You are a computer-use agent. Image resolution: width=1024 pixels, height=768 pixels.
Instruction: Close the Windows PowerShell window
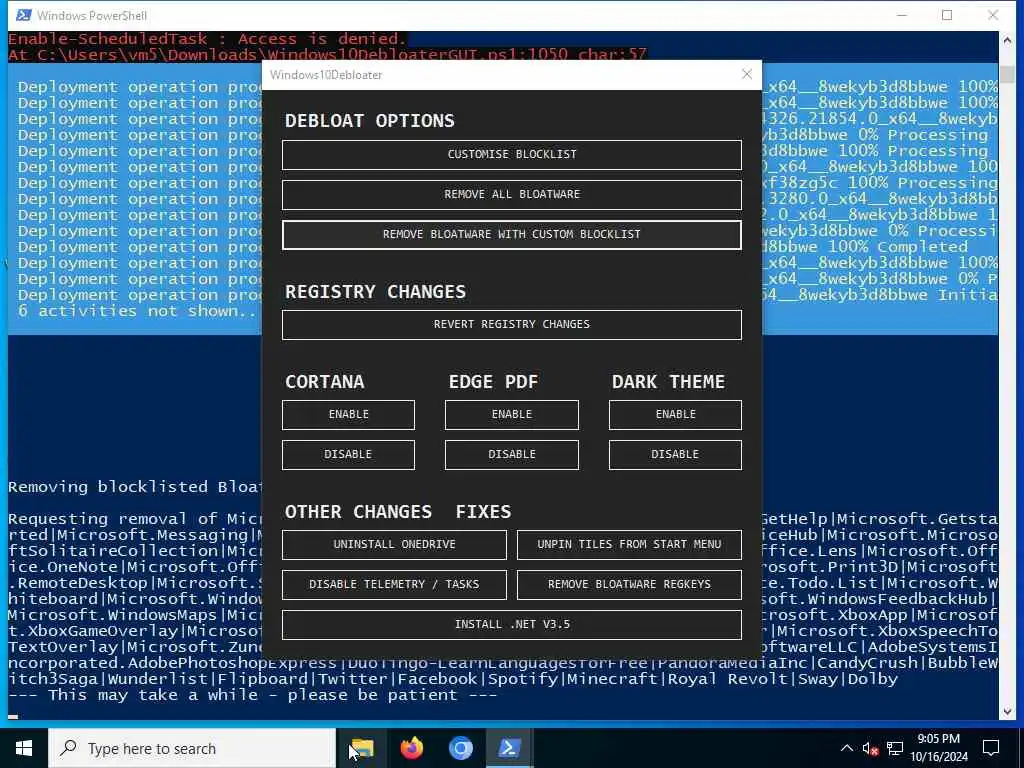pos(993,15)
